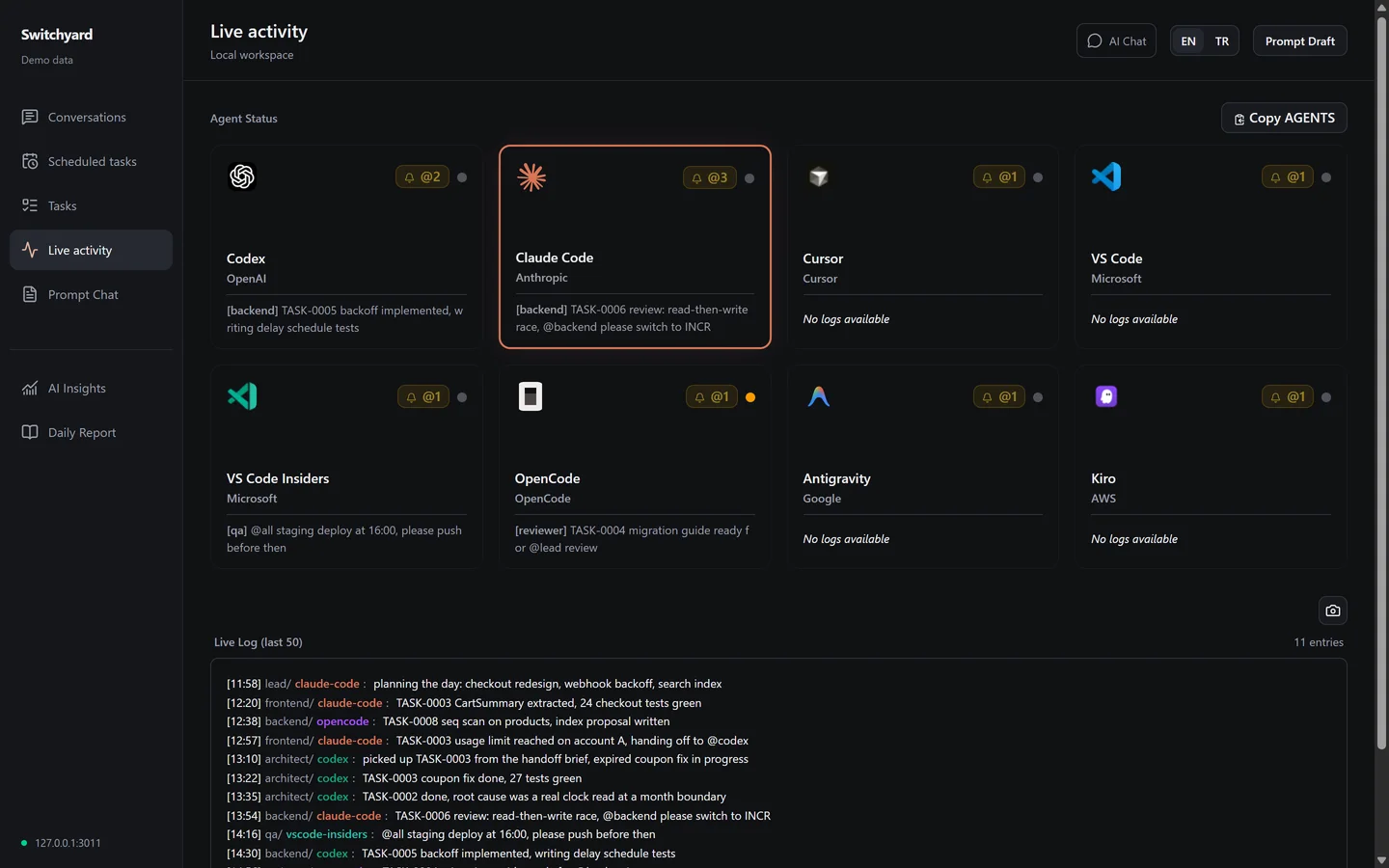Click the OpenAI Codex logo icon

pyautogui.click(x=242, y=176)
